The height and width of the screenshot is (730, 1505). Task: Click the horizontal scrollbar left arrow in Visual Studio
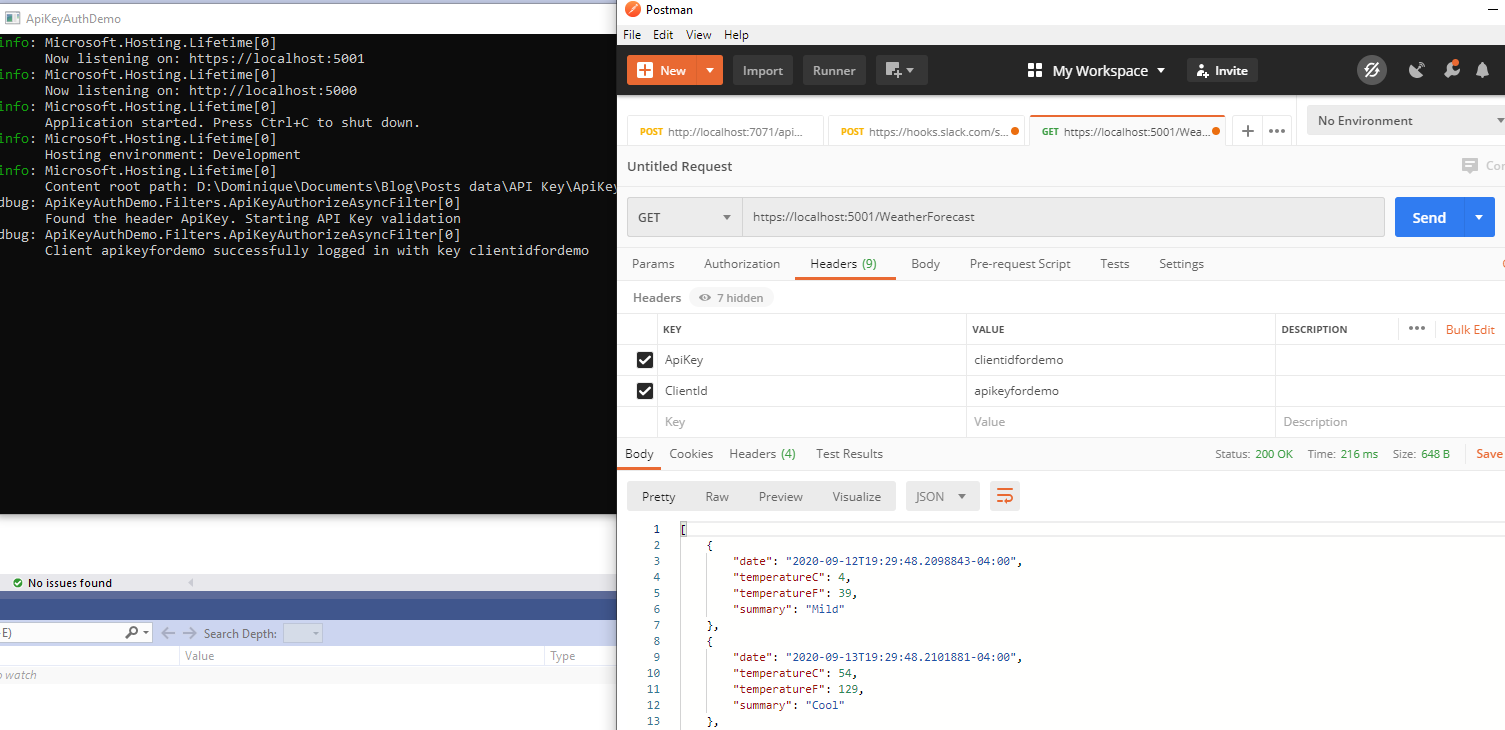click(x=190, y=583)
